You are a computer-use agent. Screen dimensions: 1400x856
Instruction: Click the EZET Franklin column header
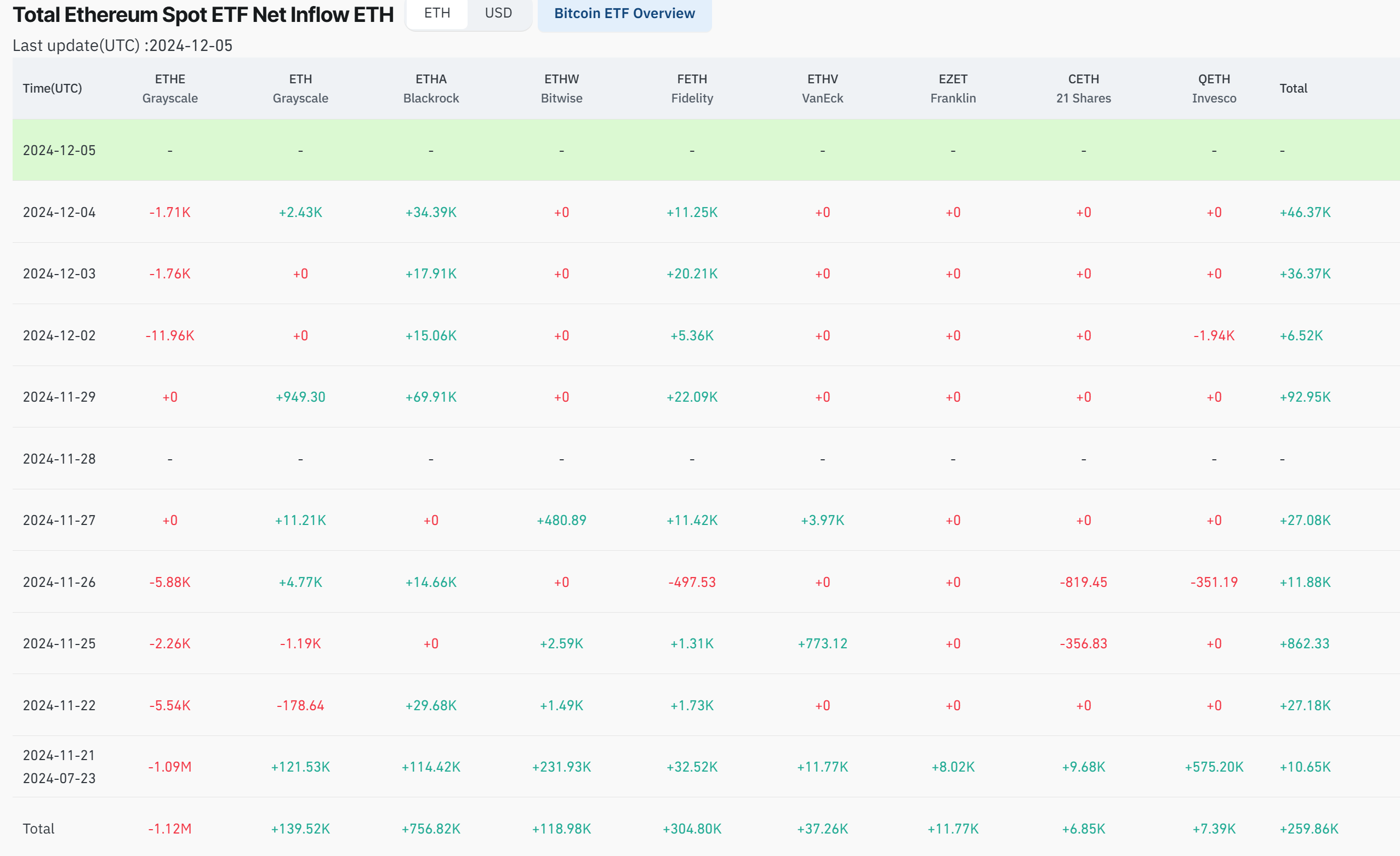pyautogui.click(x=953, y=88)
